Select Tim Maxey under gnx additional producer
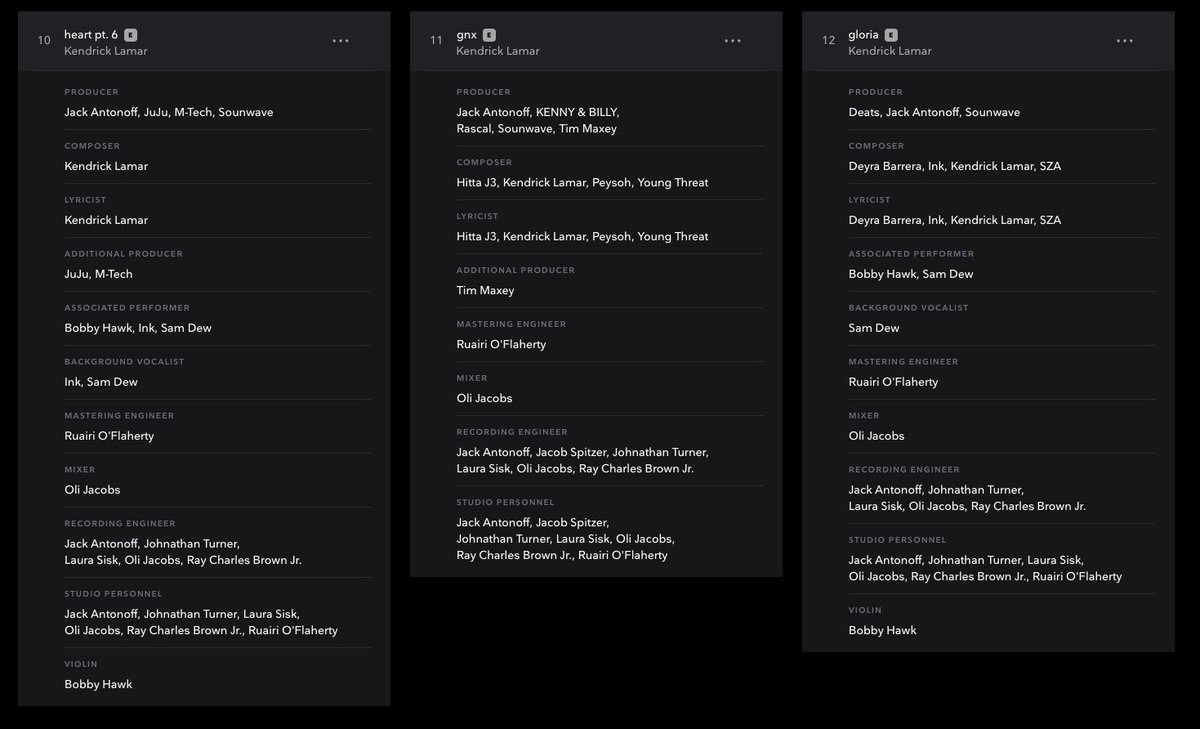 485,290
